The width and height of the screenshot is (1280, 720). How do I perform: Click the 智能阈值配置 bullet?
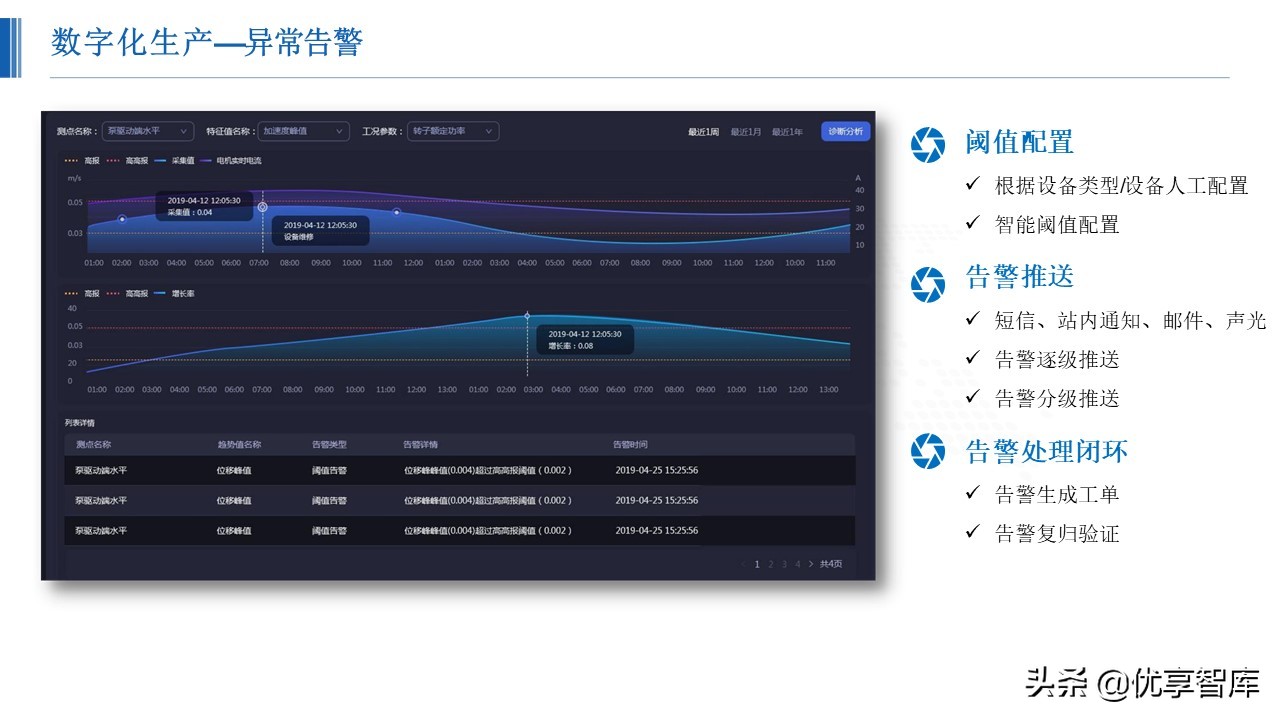[1057, 225]
